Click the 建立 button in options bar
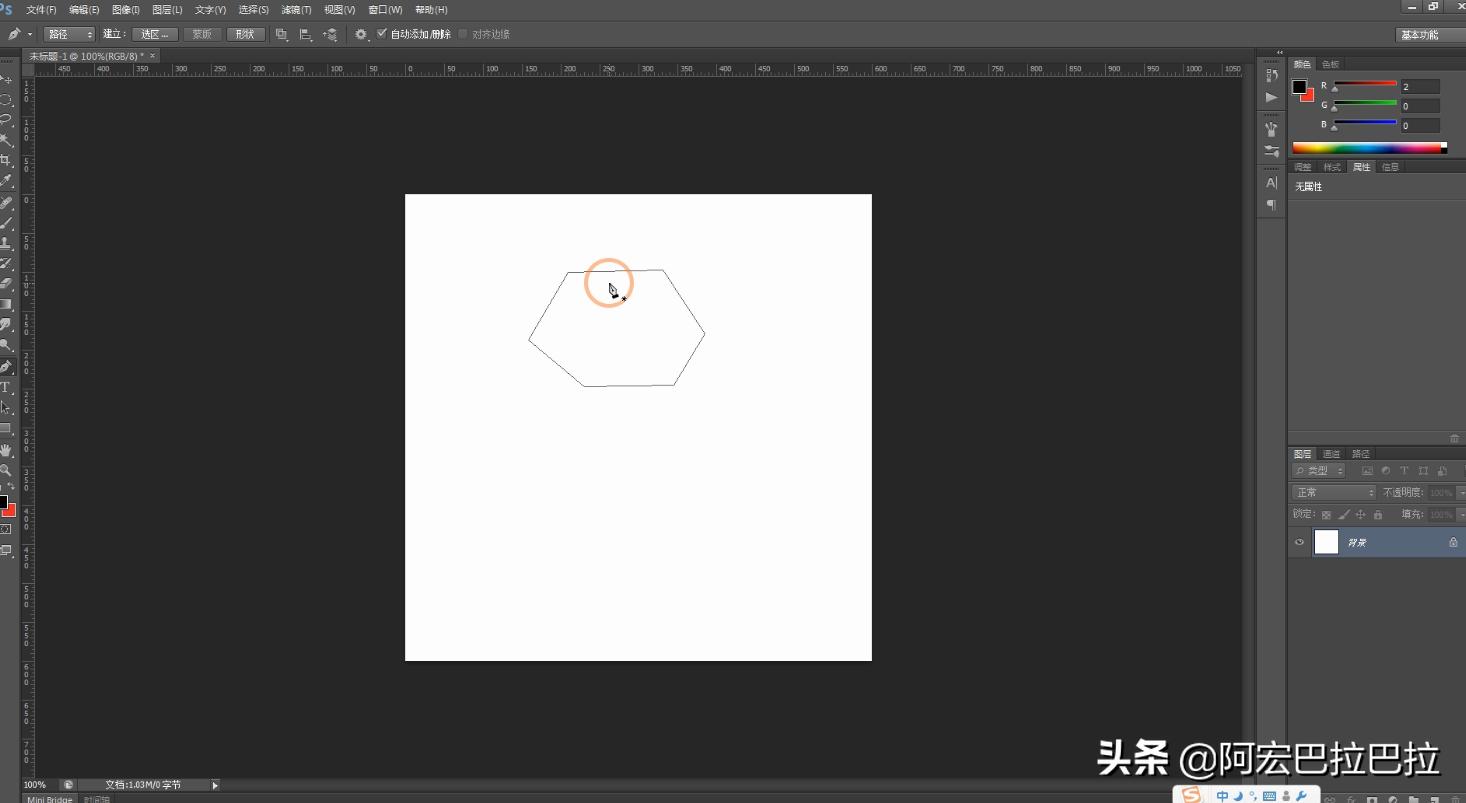This screenshot has width=1466, height=803. [x=113, y=33]
